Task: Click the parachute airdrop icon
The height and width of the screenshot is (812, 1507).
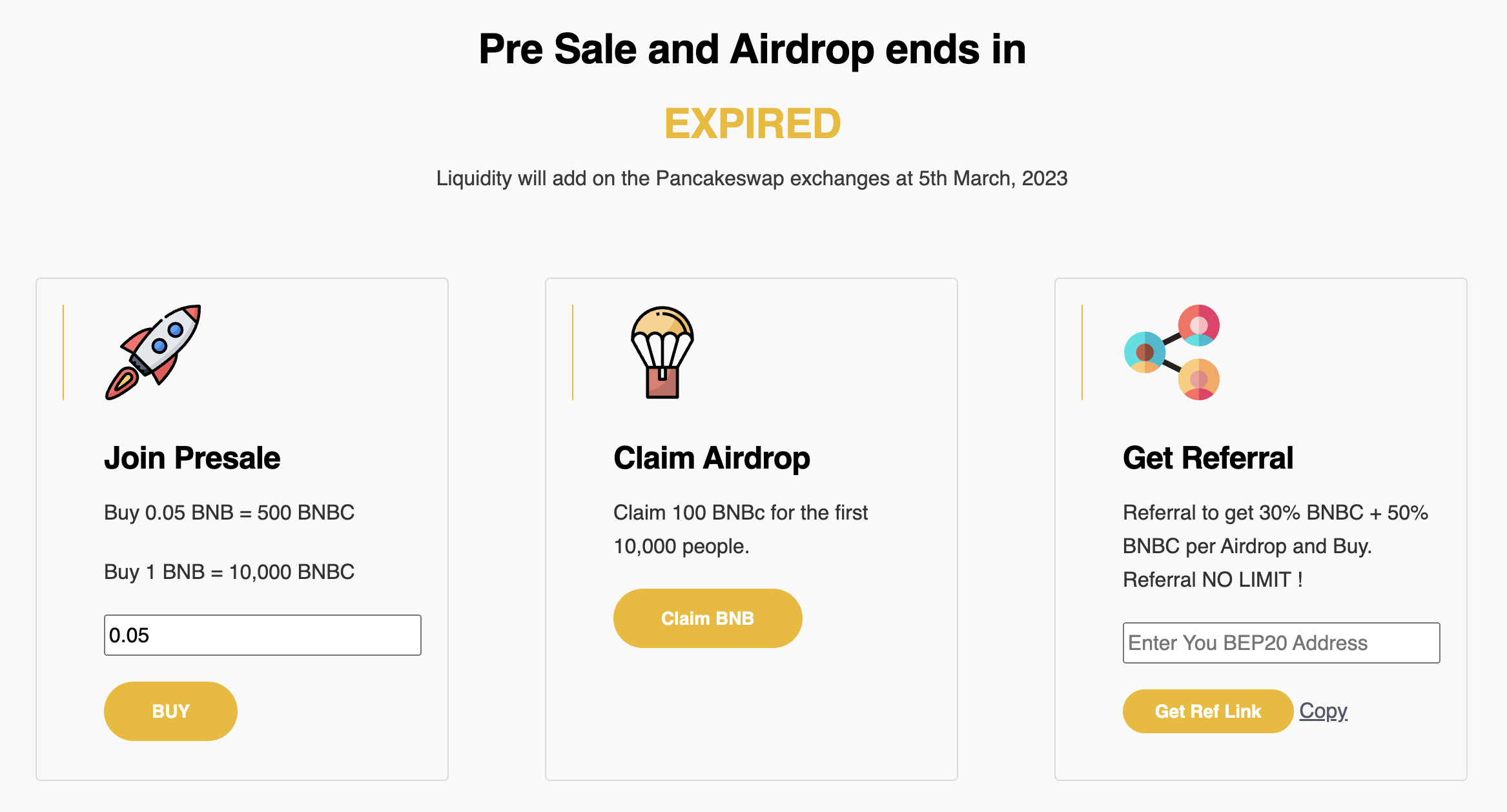Action: [662, 352]
